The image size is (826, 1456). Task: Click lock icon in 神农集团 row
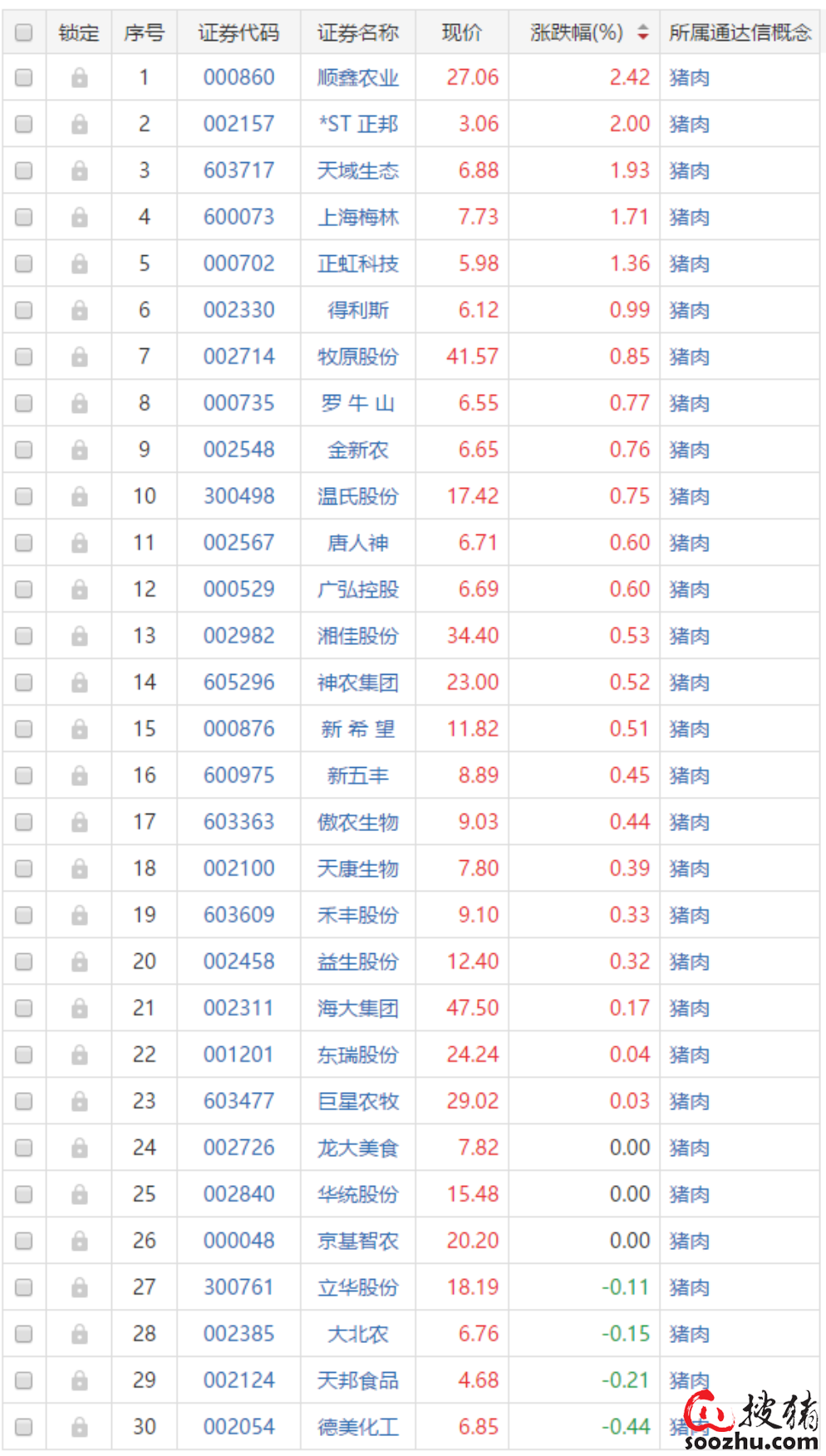click(79, 683)
